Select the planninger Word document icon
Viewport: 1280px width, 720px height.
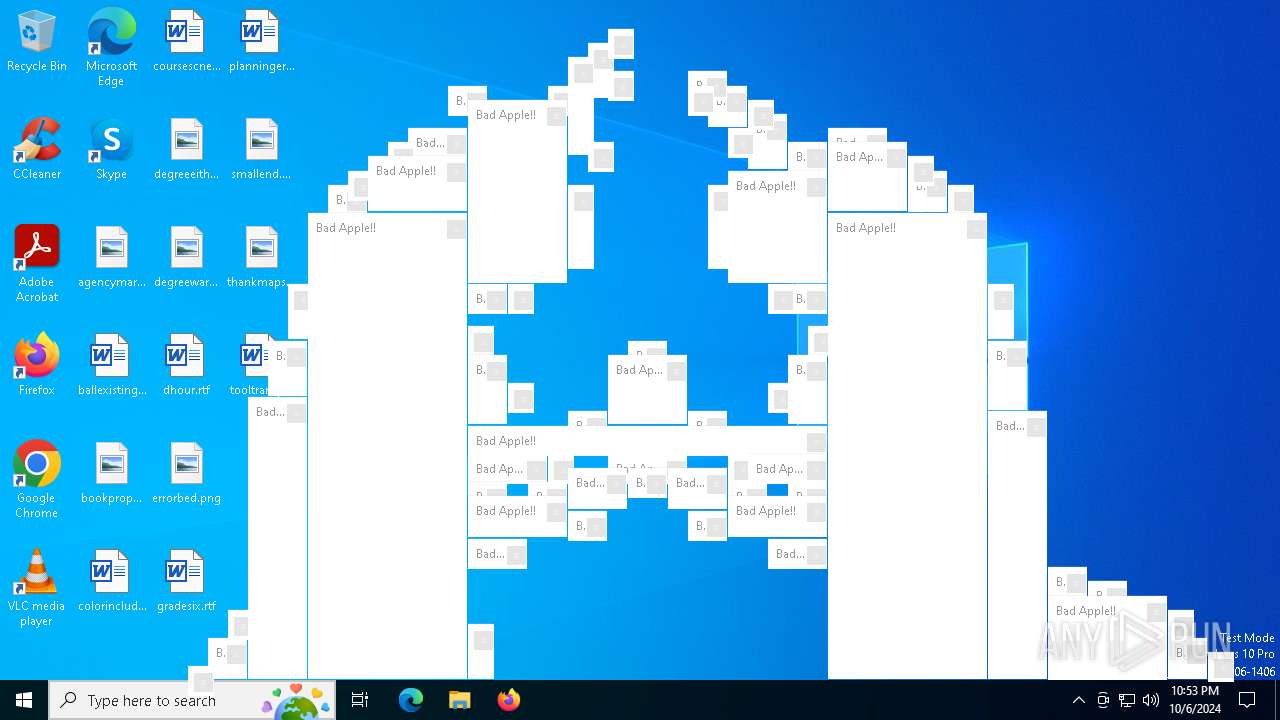point(261,42)
